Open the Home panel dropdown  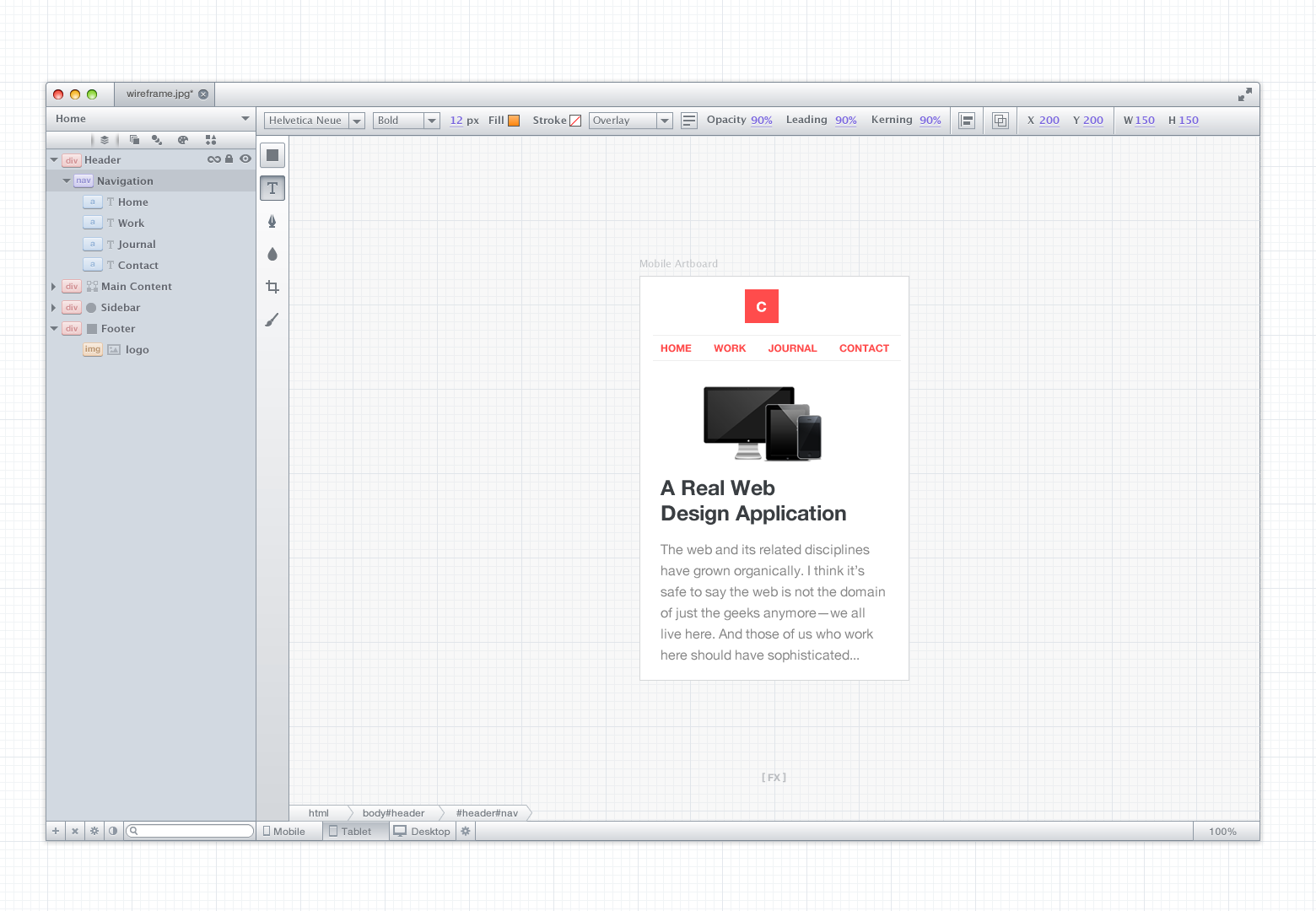[152, 119]
